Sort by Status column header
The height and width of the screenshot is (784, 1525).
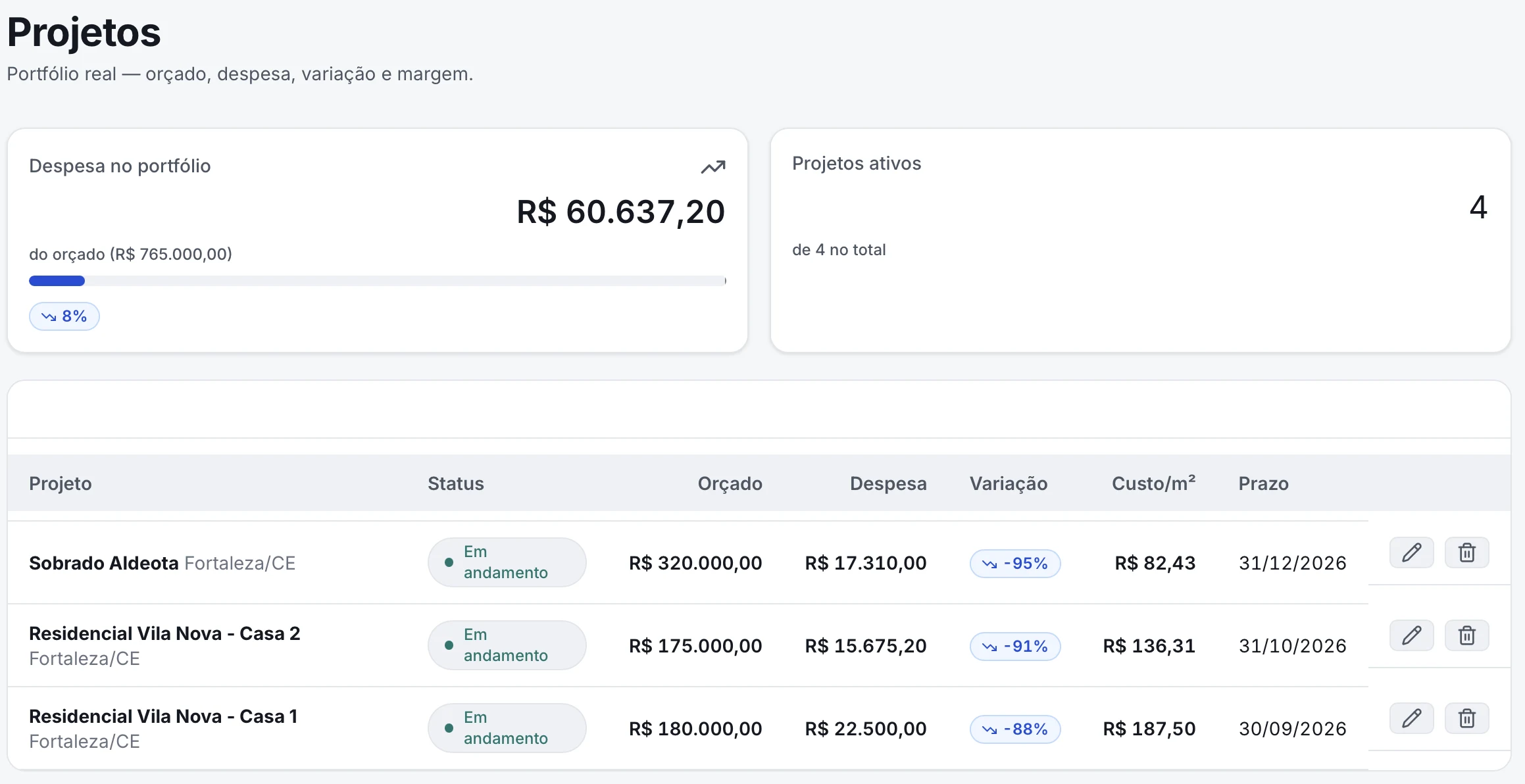[456, 483]
